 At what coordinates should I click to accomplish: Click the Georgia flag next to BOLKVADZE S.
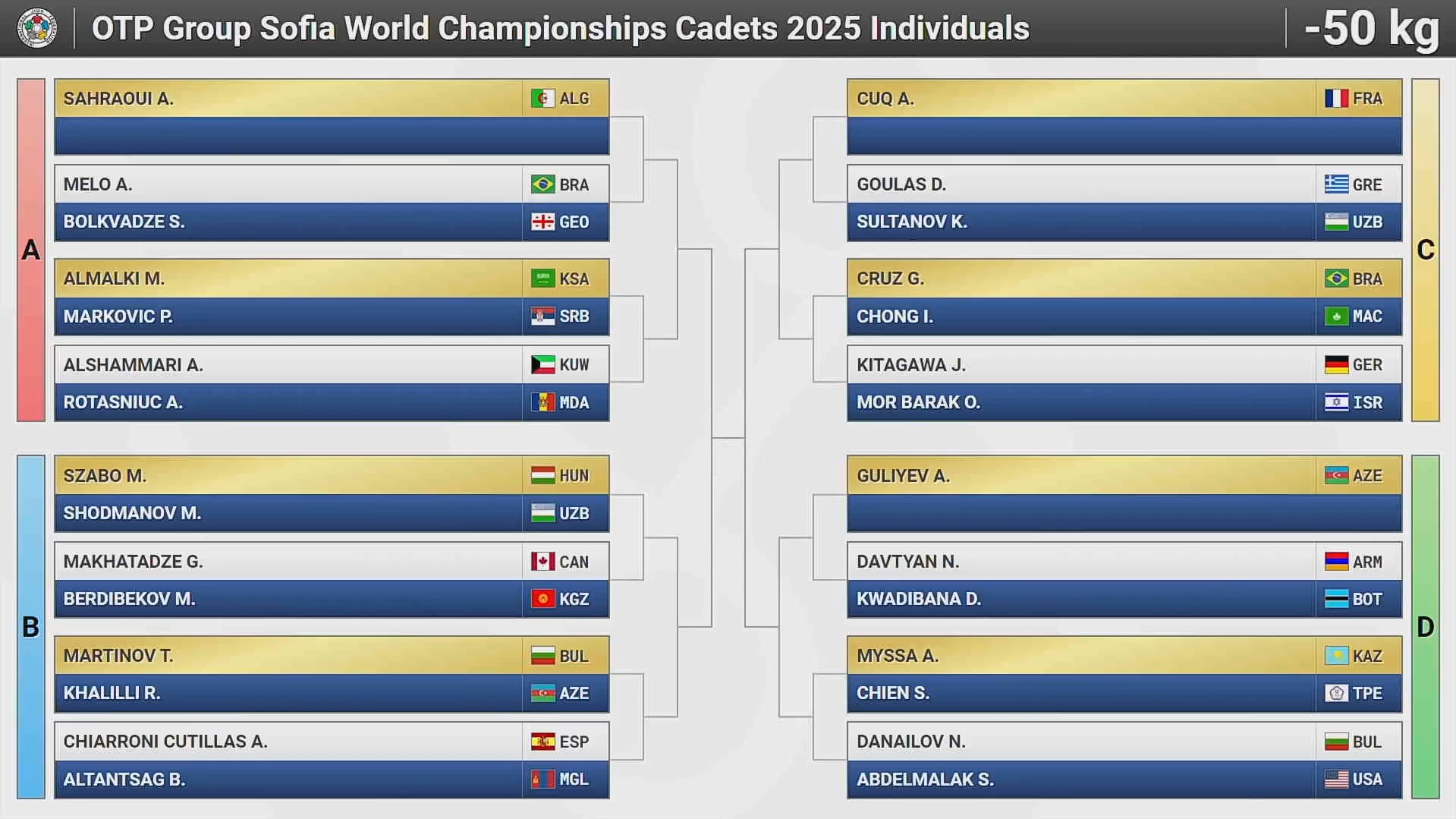click(542, 222)
